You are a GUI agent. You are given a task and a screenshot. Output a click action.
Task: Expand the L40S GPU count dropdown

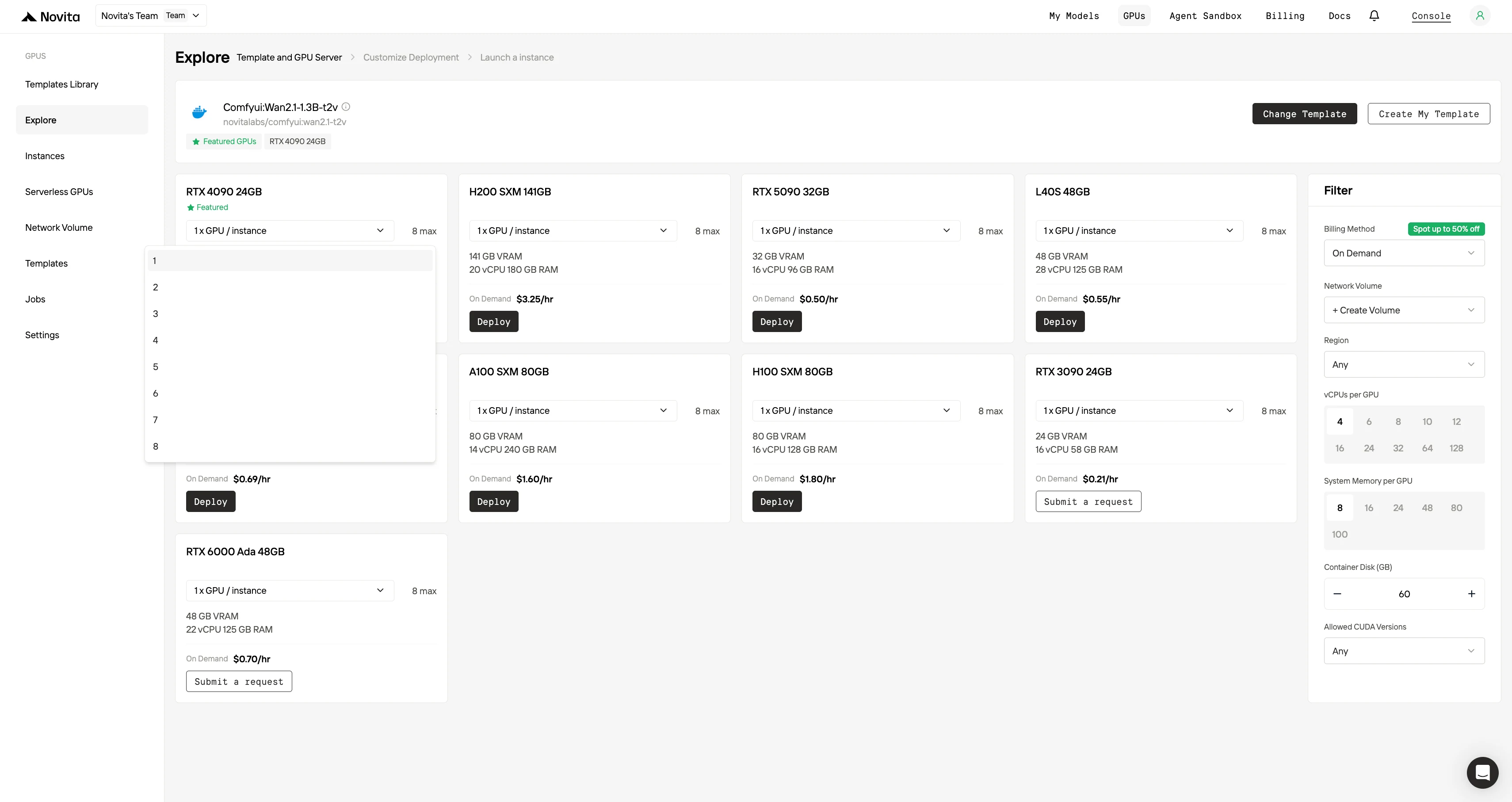click(x=1139, y=231)
